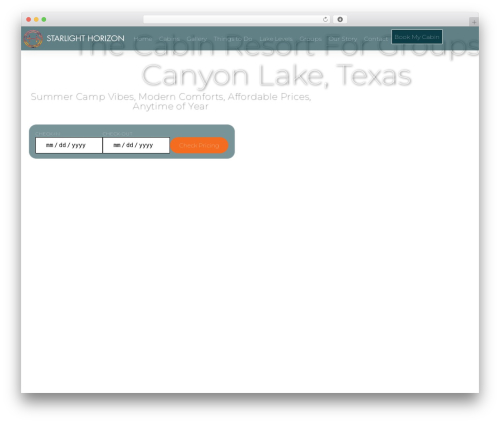
Task: Click the Starlight Horizon circular logo
Action: point(33,39)
